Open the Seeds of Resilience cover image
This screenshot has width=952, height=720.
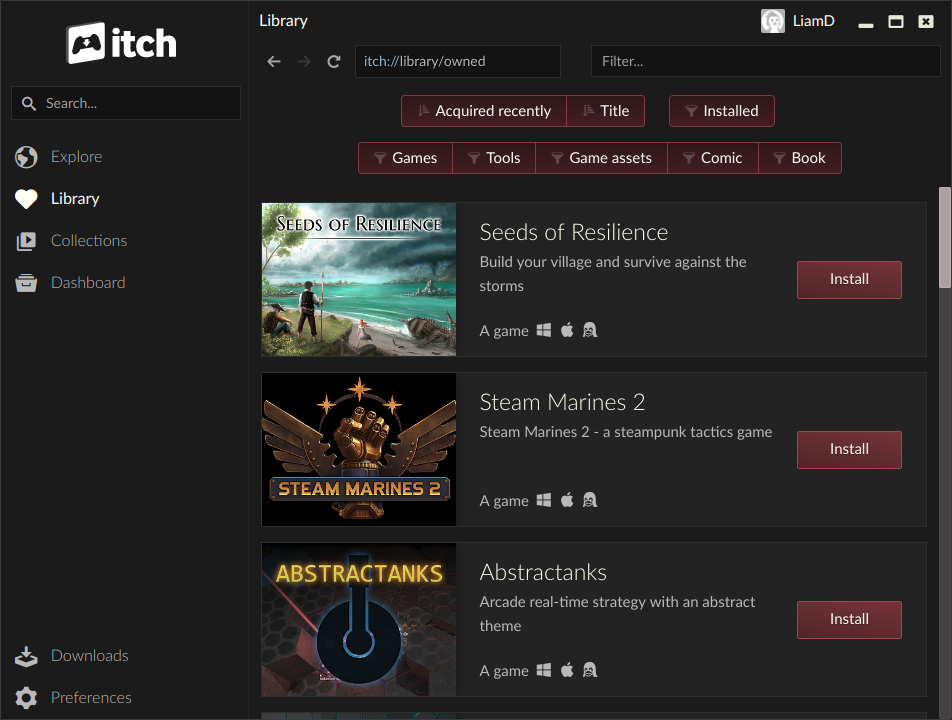[x=359, y=279]
